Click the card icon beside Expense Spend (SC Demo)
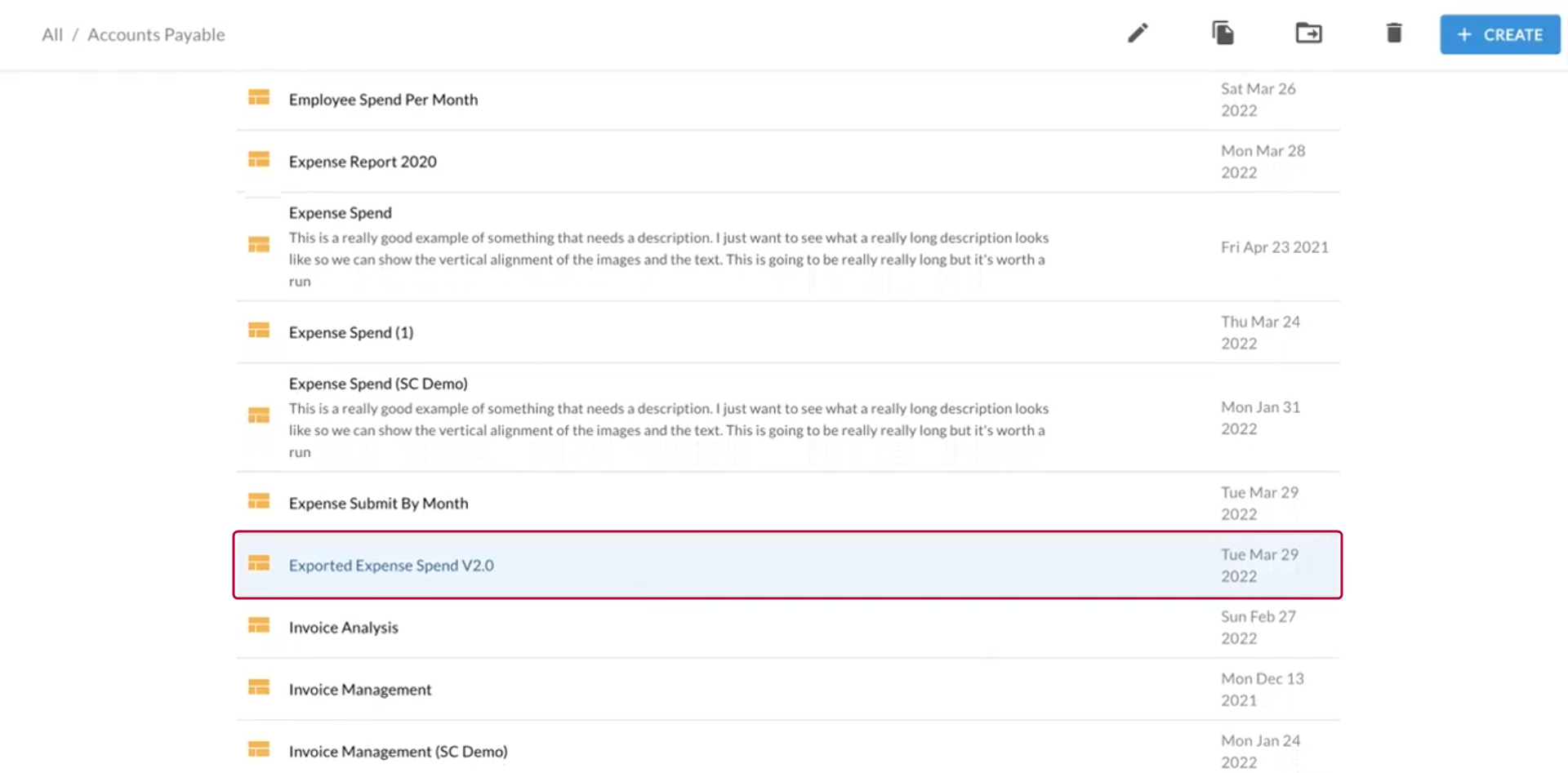The image size is (1568, 773). click(x=258, y=415)
